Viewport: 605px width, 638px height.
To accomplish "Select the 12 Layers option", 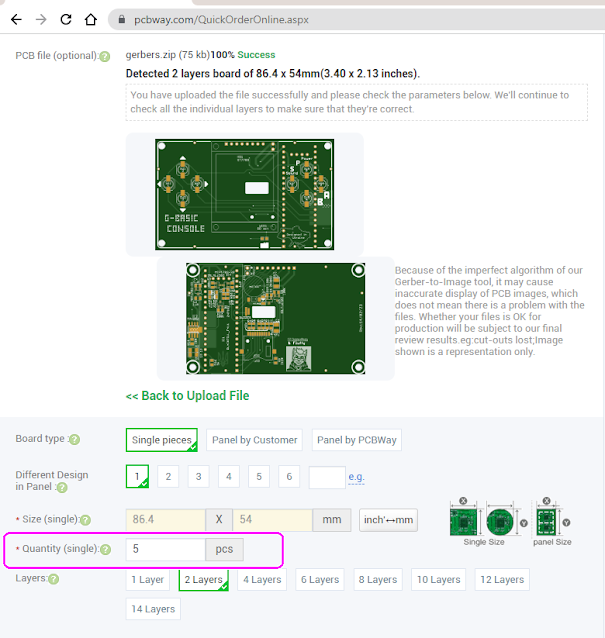I will [502, 579].
